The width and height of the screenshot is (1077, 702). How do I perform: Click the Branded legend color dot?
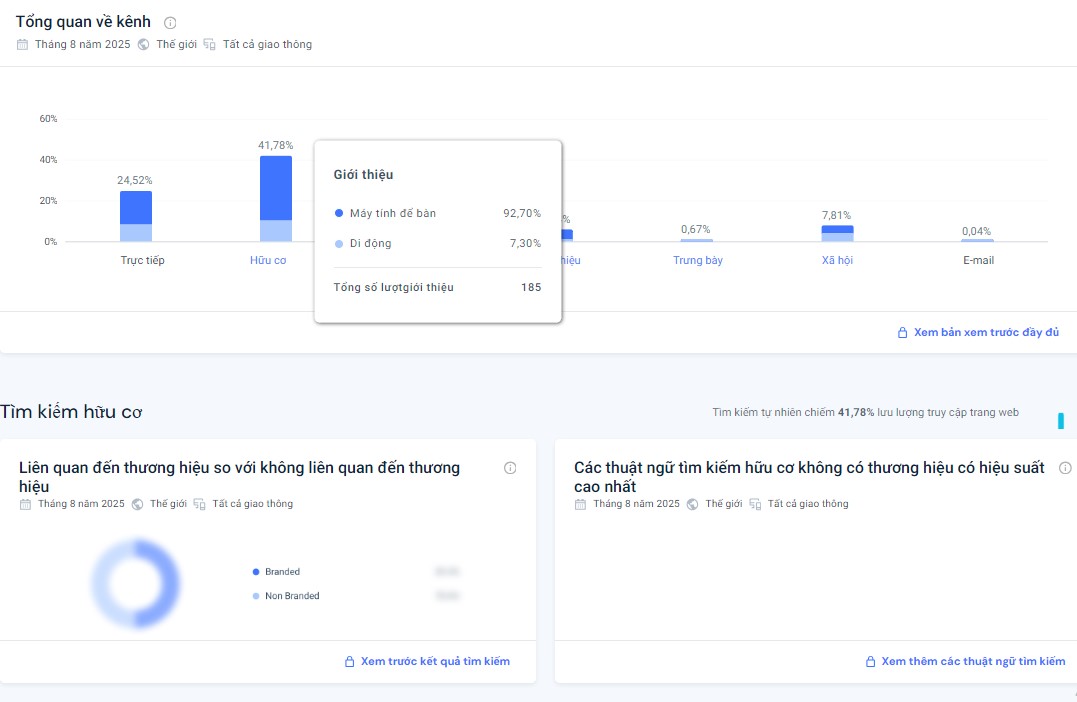[x=256, y=572]
